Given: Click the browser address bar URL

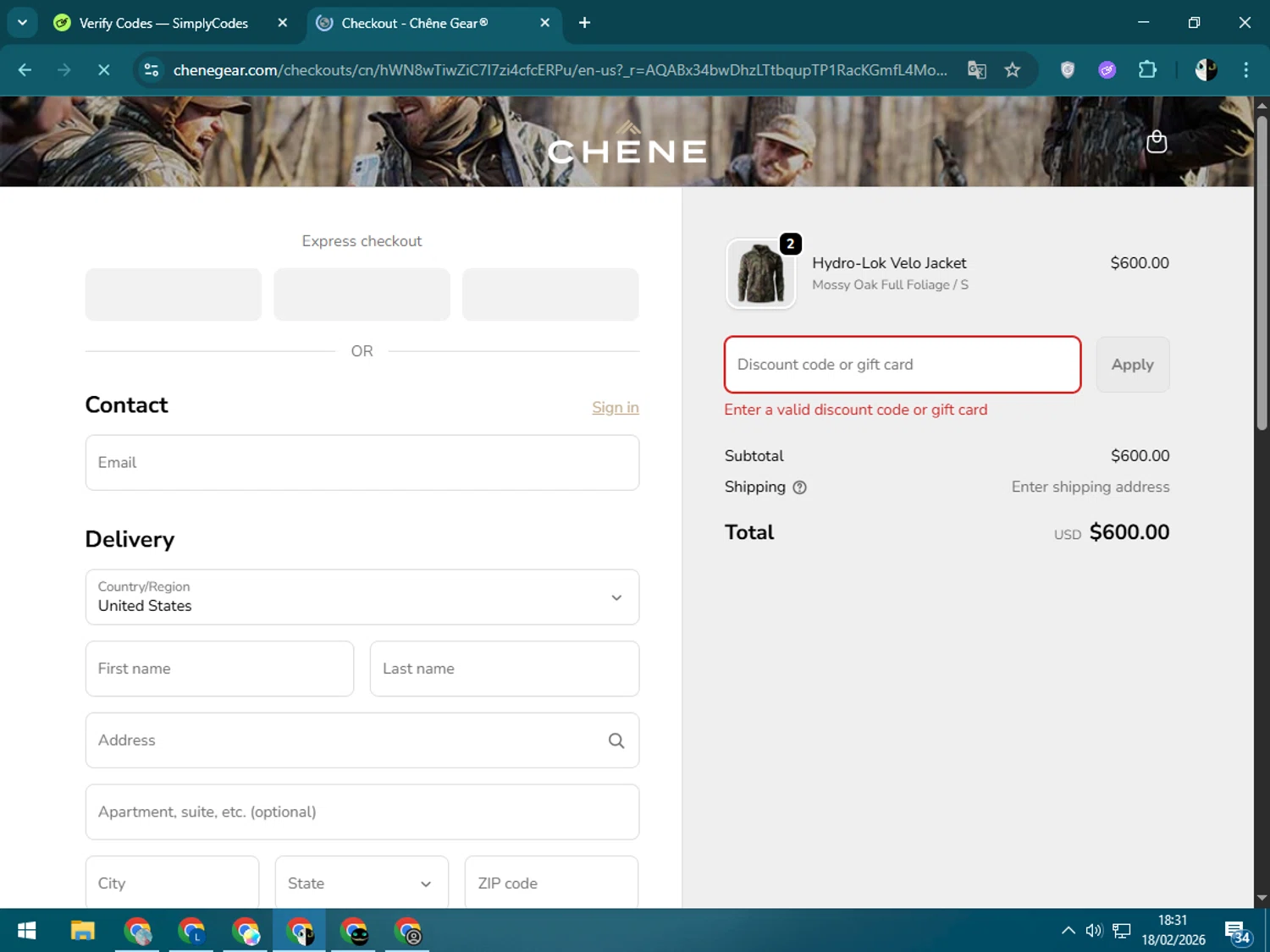Looking at the screenshot, I should pos(559,70).
